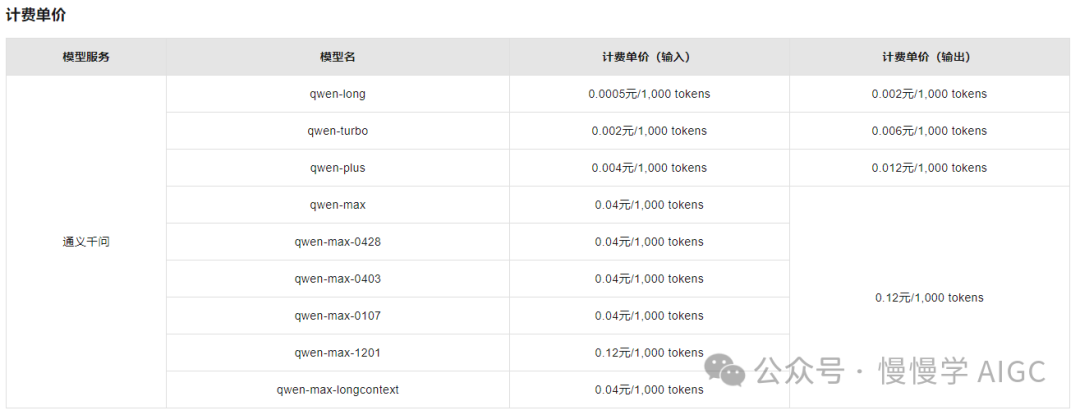This screenshot has height=415, width=1080.
Task: Select the qwen-turbo model name
Action: (x=337, y=131)
